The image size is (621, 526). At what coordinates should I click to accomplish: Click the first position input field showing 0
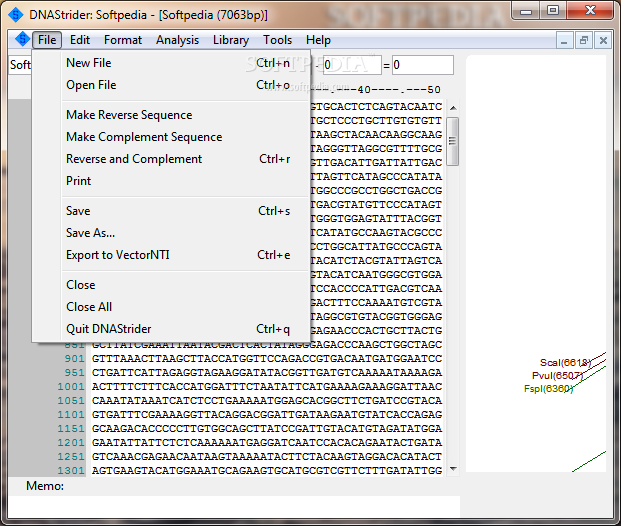point(352,65)
